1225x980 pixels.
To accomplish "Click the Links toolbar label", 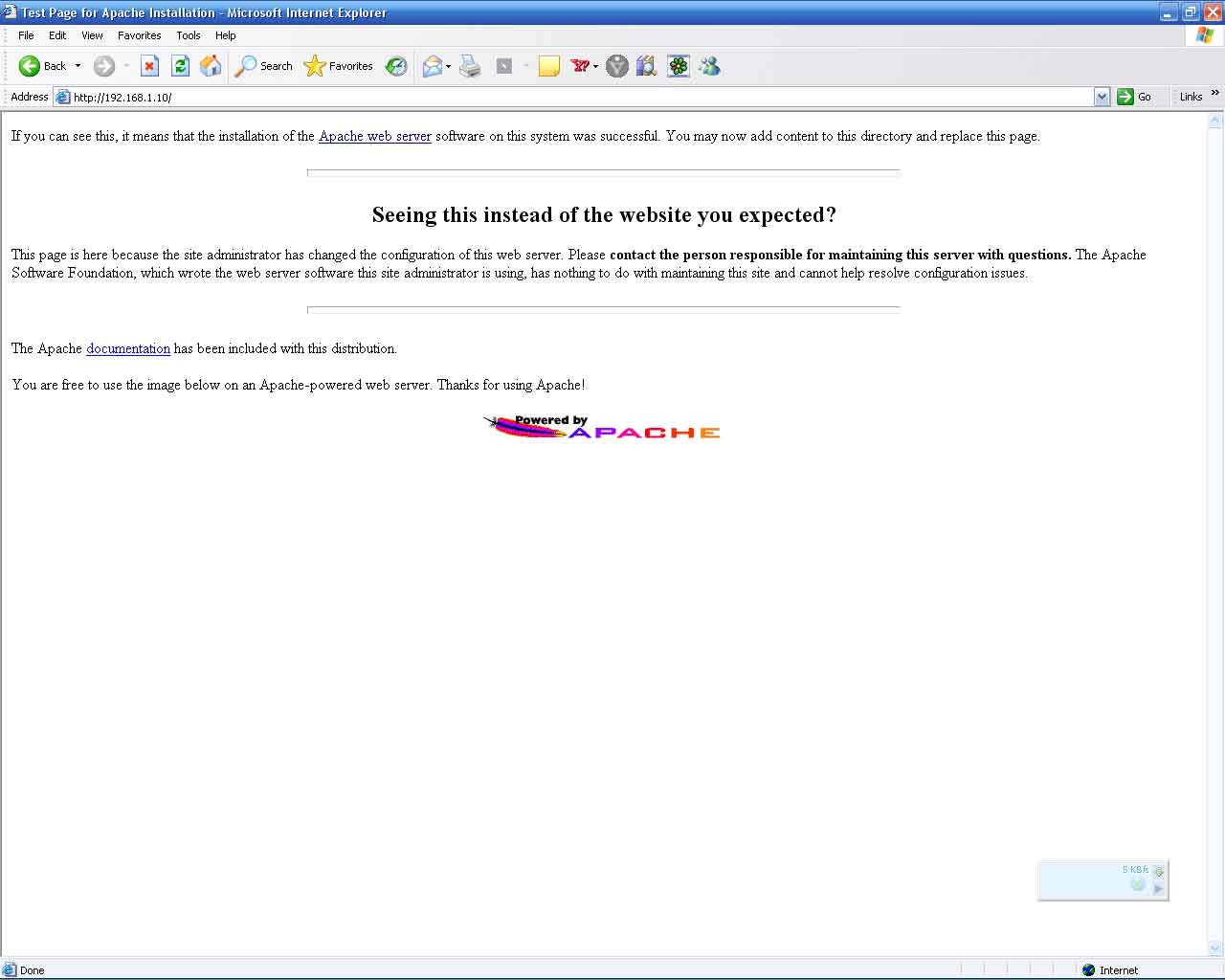I will [x=1191, y=97].
